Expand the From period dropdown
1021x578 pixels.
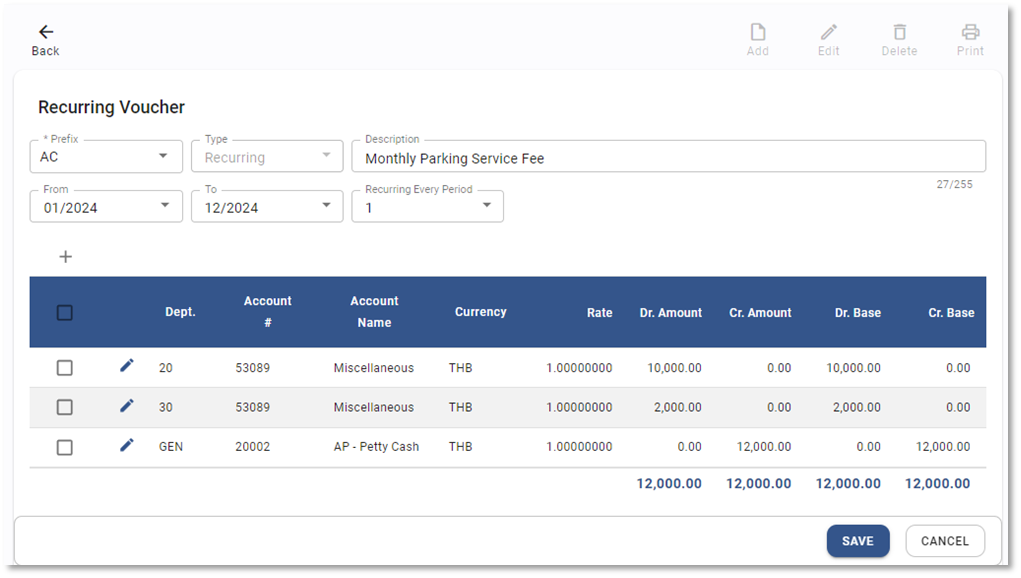pyautogui.click(x=163, y=207)
